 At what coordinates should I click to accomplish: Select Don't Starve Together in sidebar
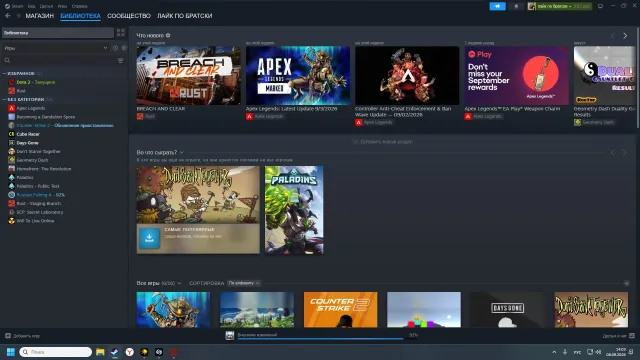click(x=38, y=151)
